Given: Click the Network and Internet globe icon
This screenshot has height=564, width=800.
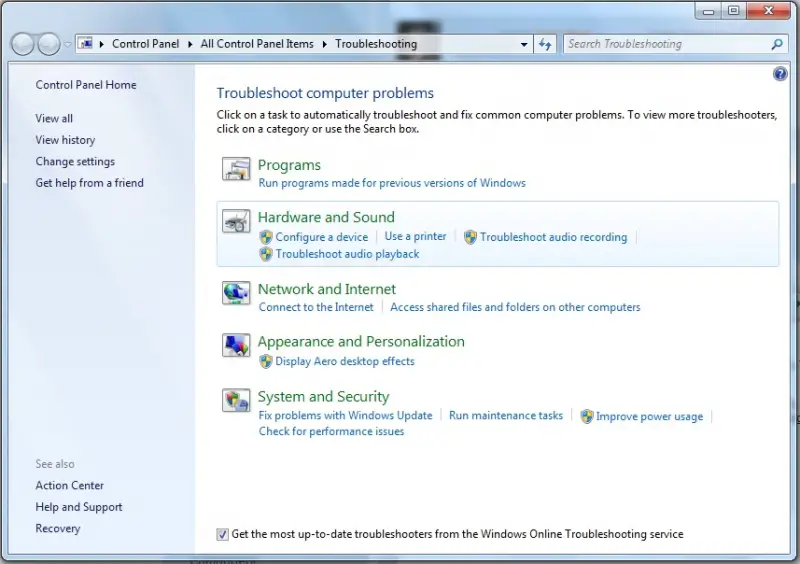Looking at the screenshot, I should pyautogui.click(x=236, y=293).
